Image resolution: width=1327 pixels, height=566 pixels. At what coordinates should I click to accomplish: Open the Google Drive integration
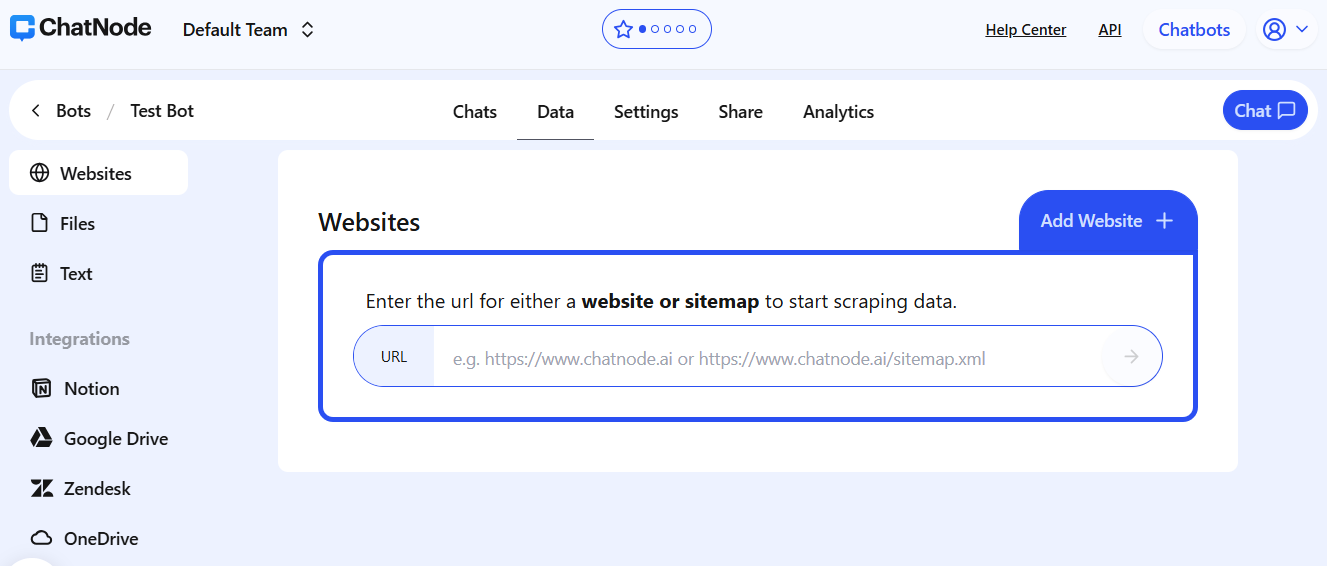pyautogui.click(x=99, y=438)
